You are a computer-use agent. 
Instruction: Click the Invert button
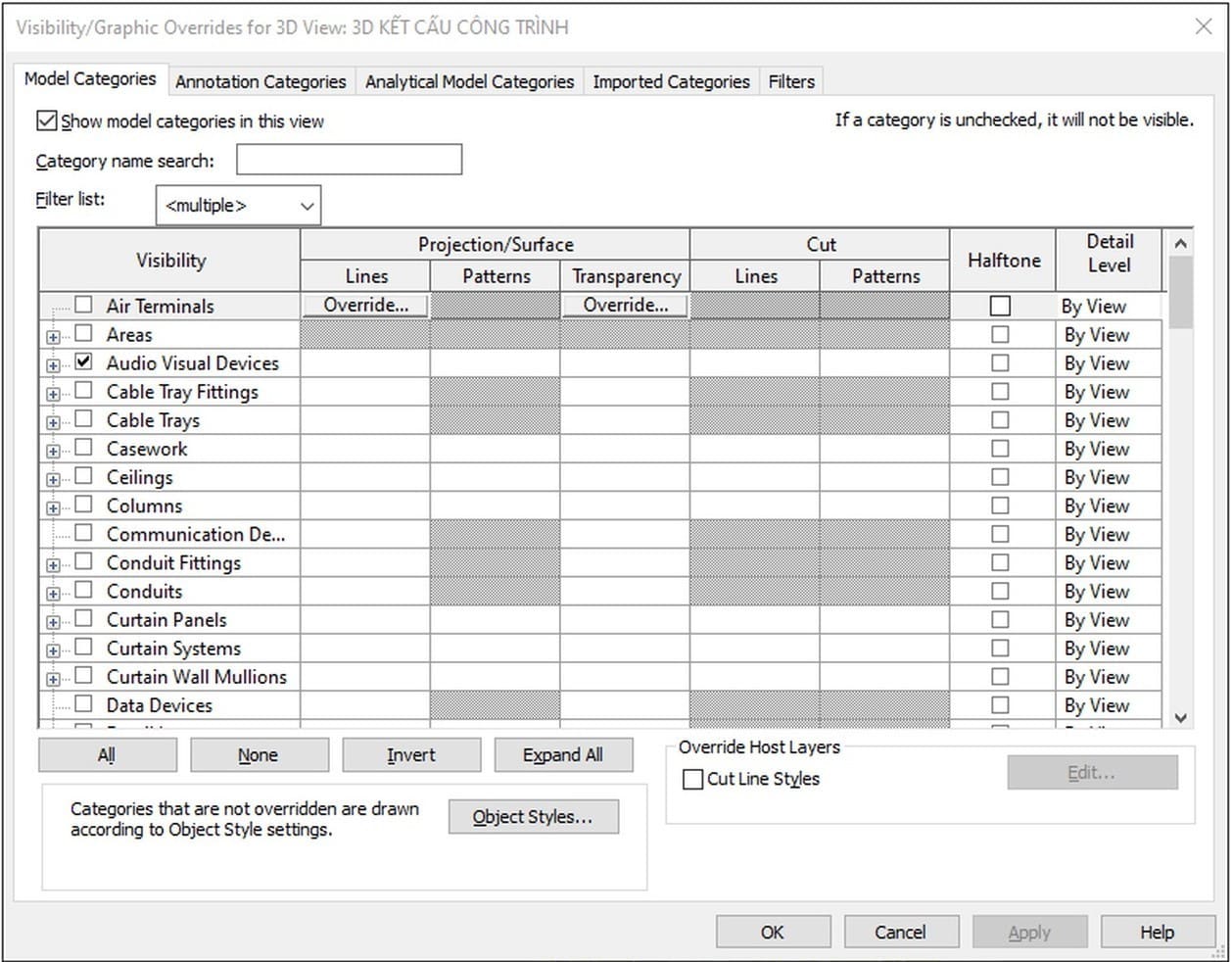(x=411, y=755)
